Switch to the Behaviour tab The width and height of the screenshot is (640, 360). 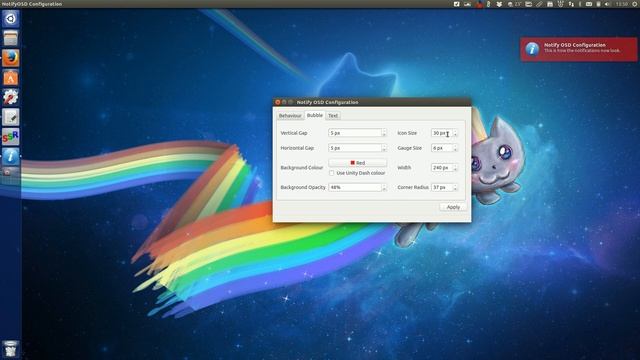(290, 116)
